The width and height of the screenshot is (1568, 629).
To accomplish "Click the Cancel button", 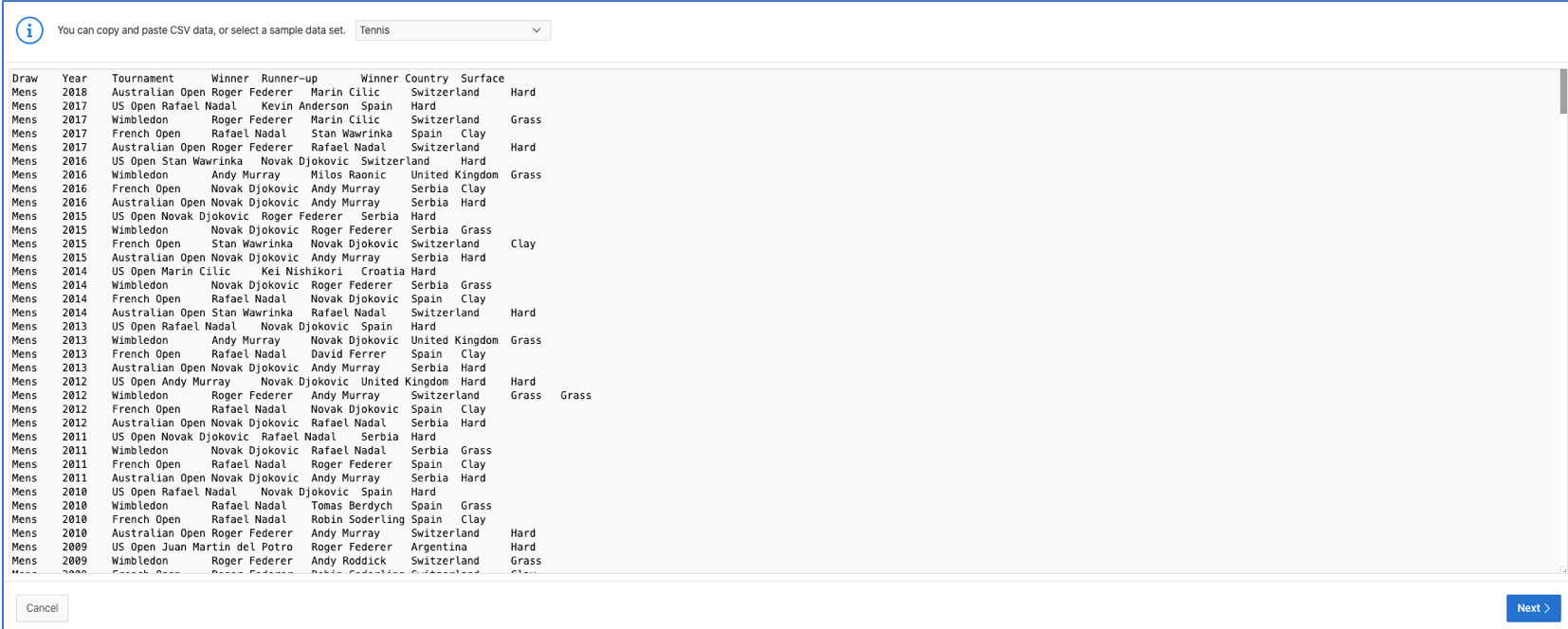I will 42,608.
